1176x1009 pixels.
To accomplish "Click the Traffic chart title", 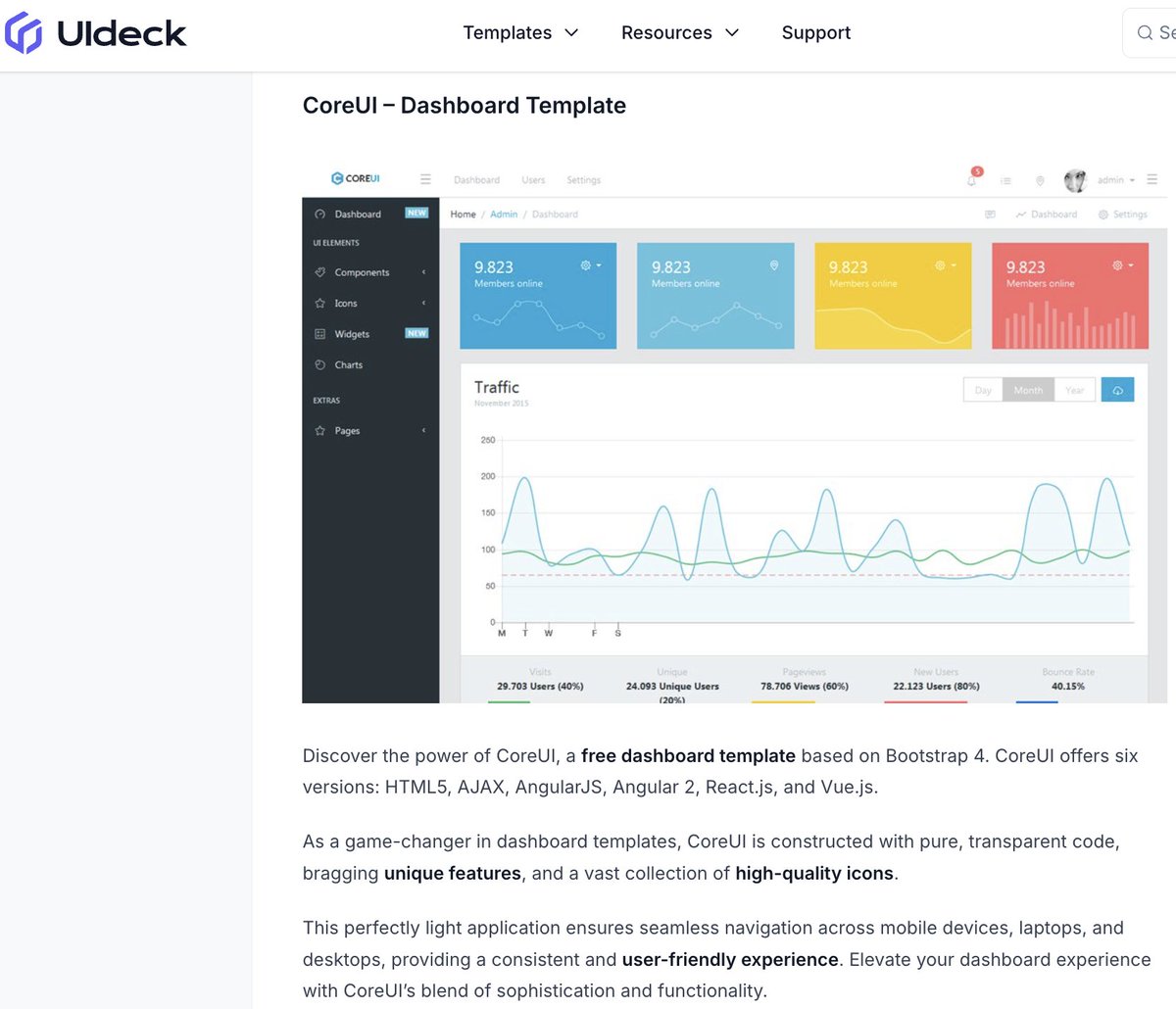I will point(497,387).
